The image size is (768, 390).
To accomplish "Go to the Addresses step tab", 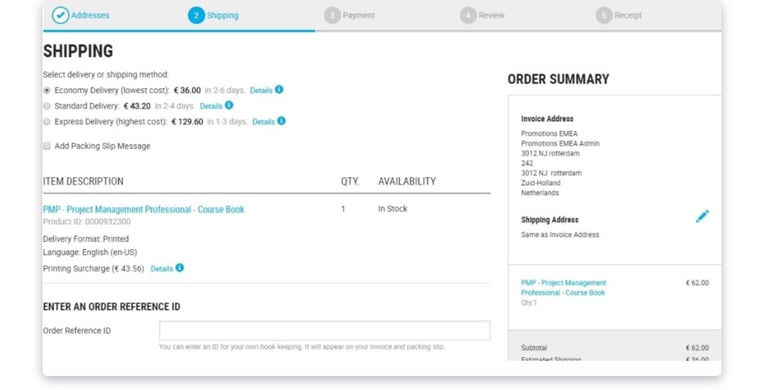I will click(90, 15).
